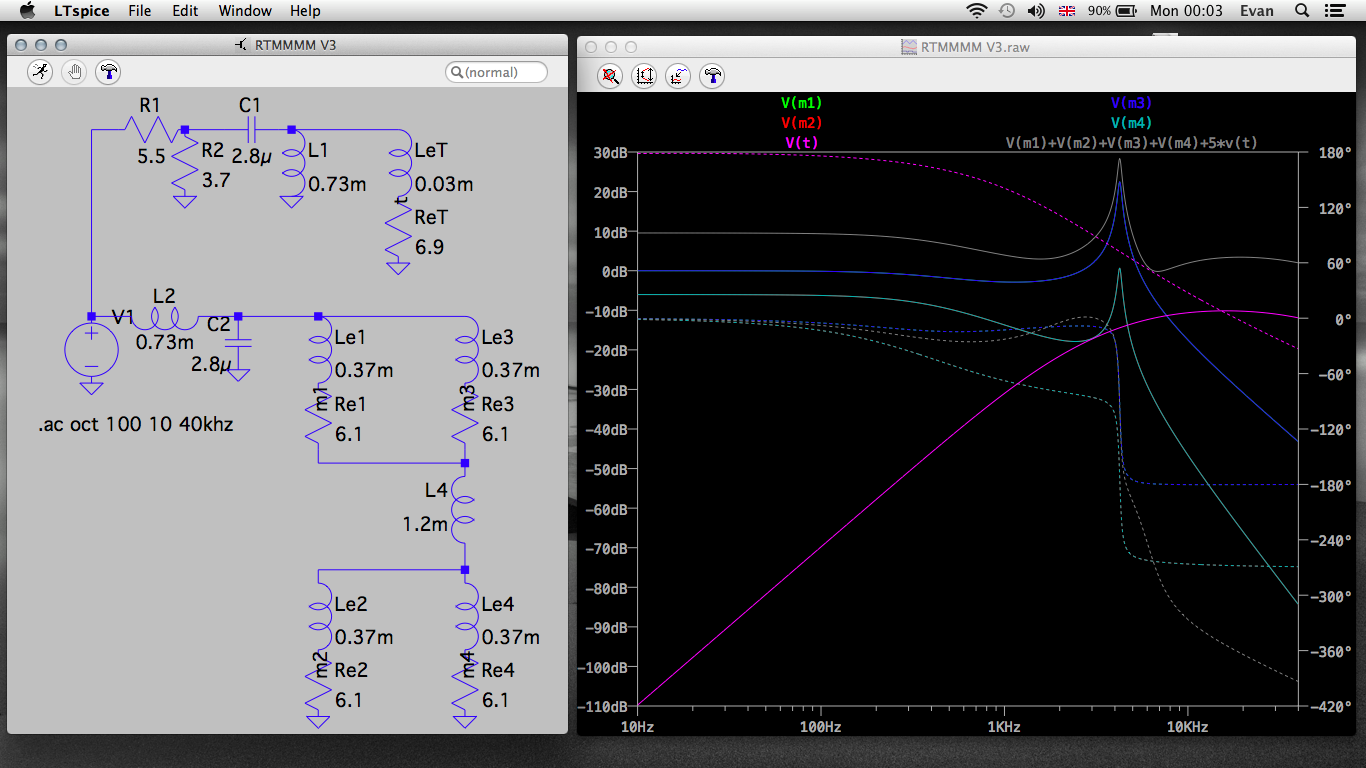Open the British flag input source menu
This screenshot has height=768, width=1366.
(1067, 11)
